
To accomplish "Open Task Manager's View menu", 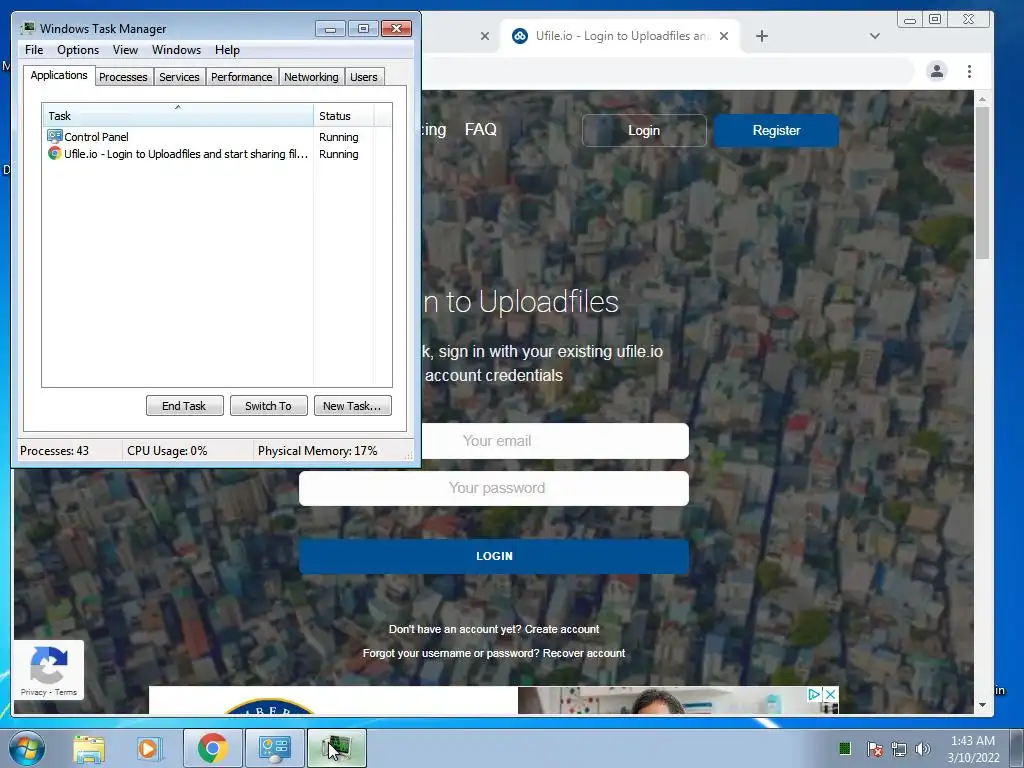I will point(125,50).
